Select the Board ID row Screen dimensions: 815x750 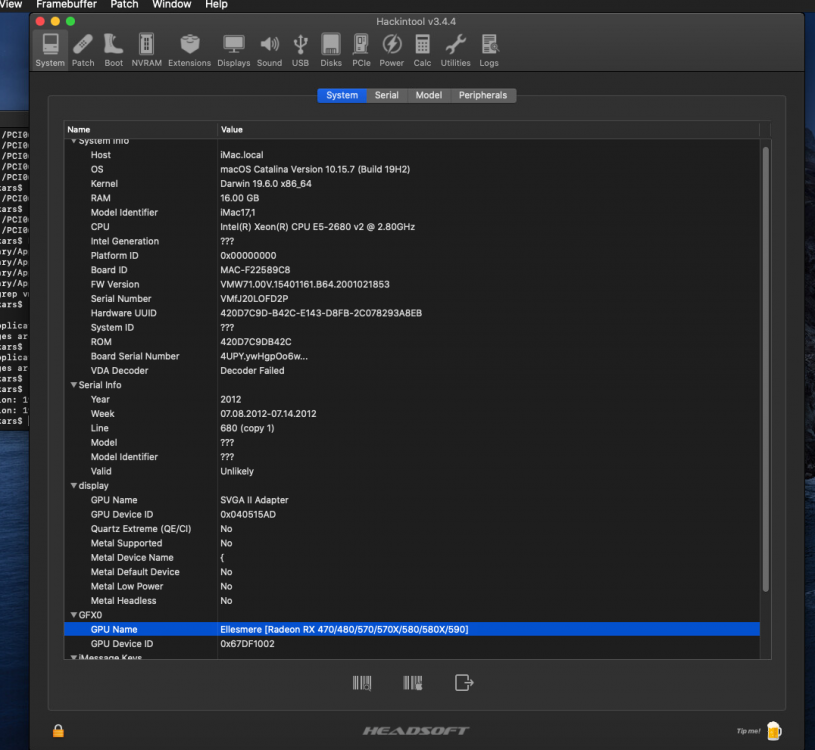click(x=412, y=270)
